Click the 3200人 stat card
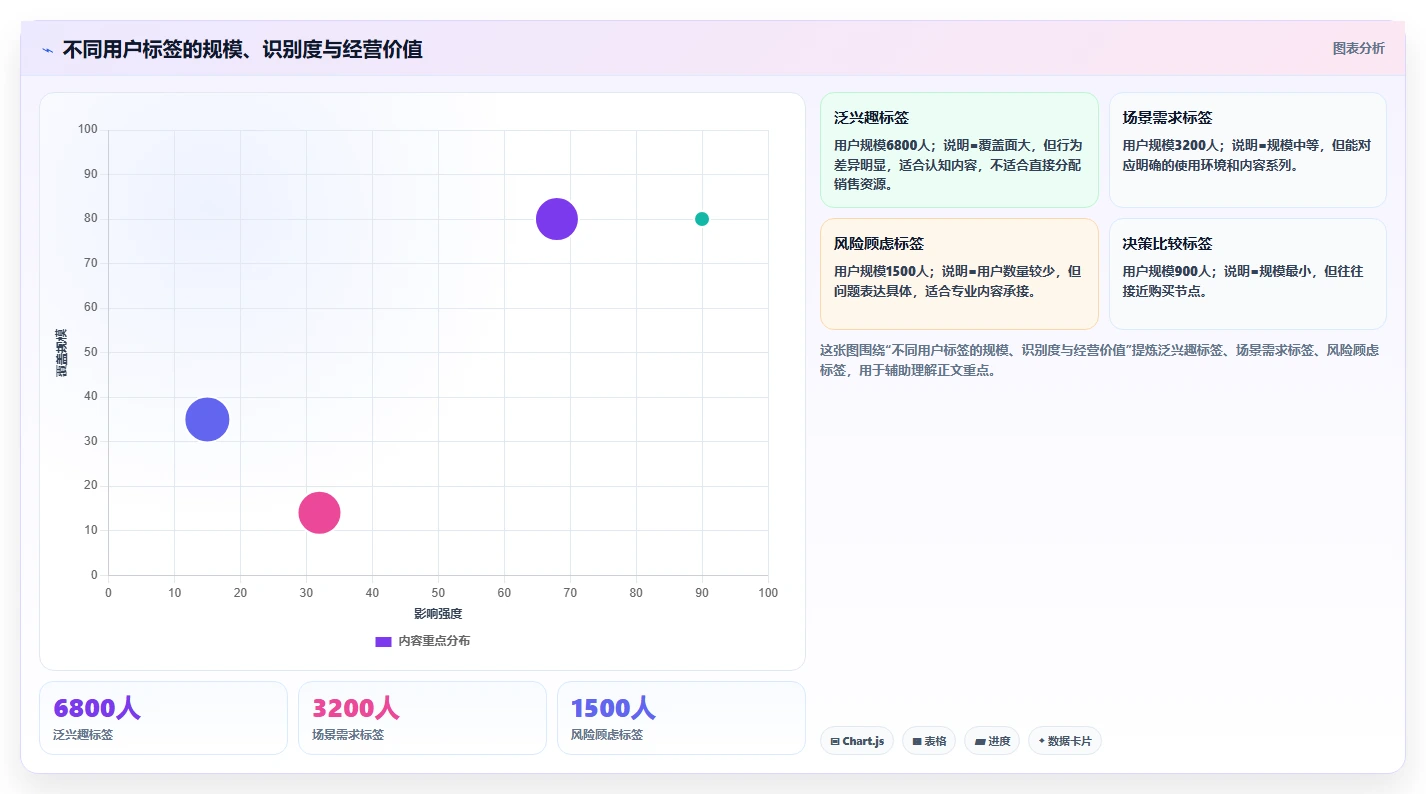This screenshot has height=794, width=1426. point(422,718)
